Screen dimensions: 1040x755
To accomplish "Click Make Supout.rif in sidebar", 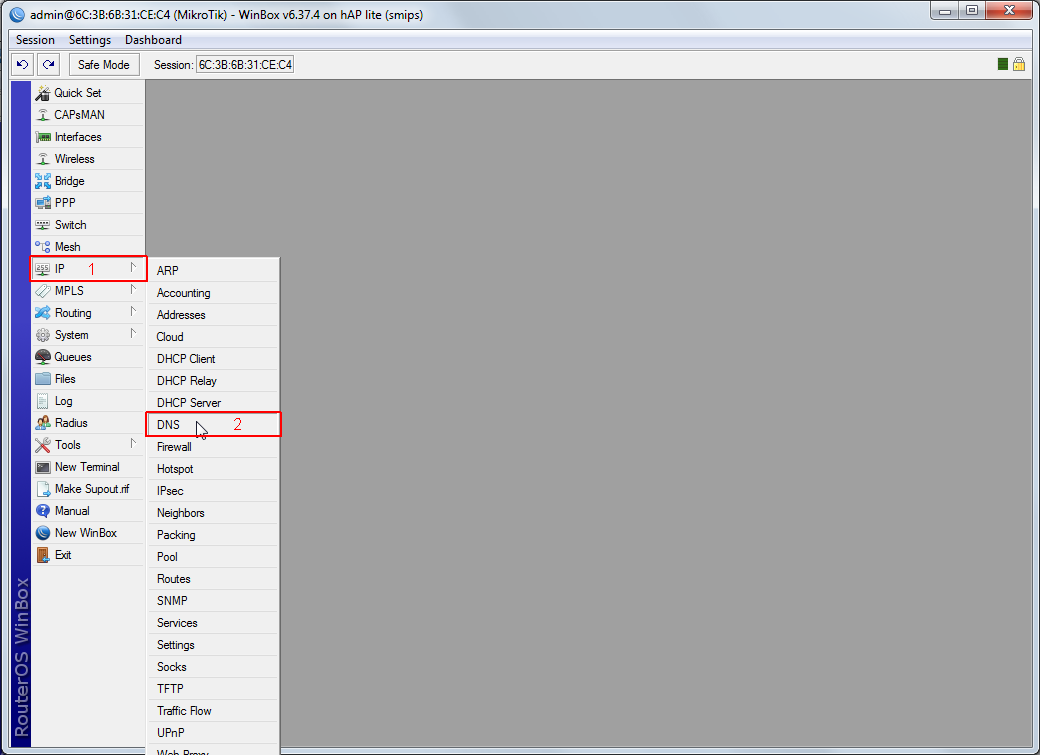I will coord(91,489).
